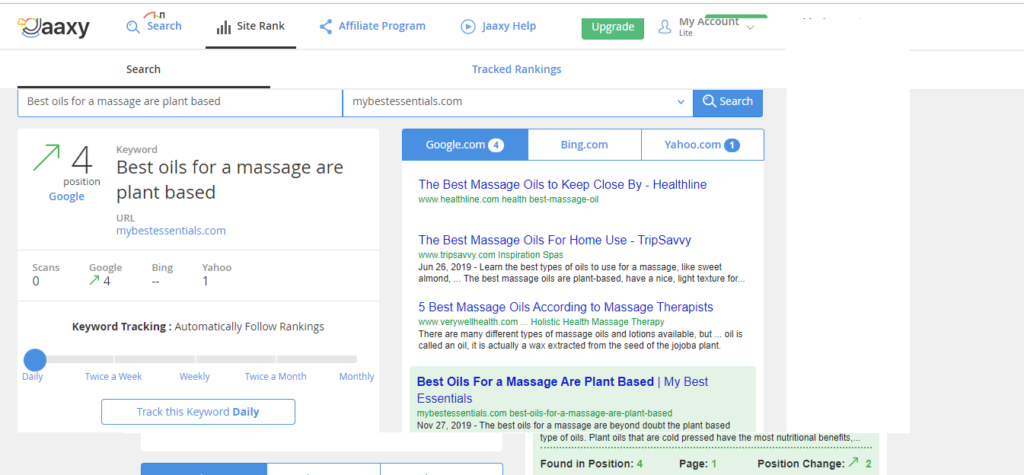Open the mybestessentials.com URL link
This screenshot has height=475, width=1024.
click(x=171, y=231)
